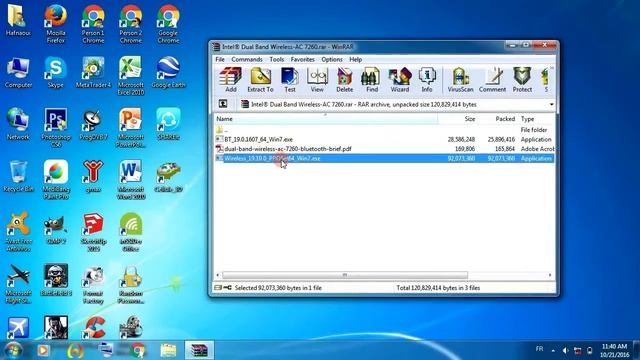Click the WinRAR title bar text
This screenshot has width=640, height=360.
point(288,47)
